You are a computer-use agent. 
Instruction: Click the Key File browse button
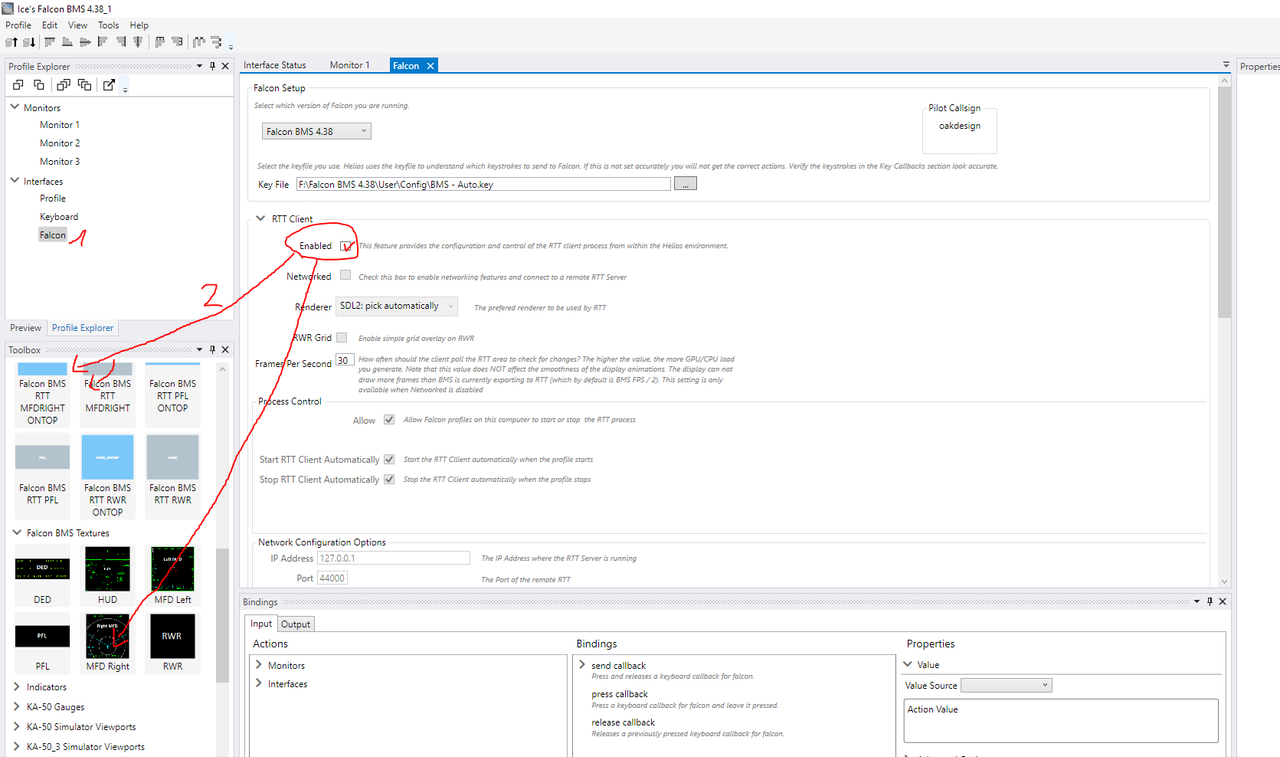[685, 184]
